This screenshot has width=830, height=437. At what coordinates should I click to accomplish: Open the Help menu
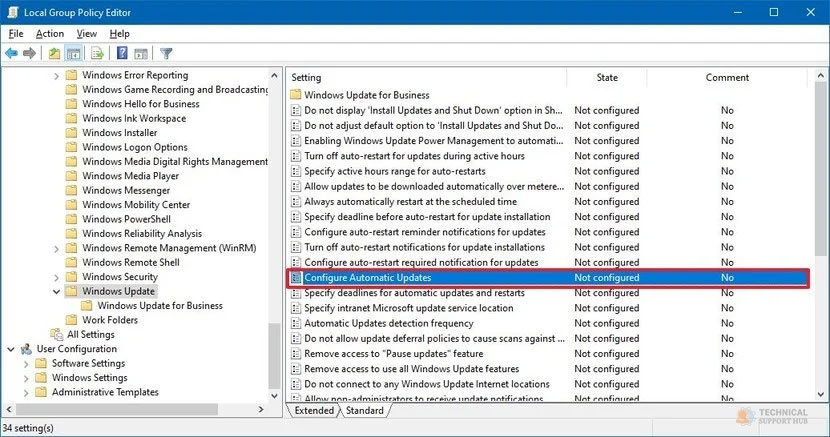120,34
